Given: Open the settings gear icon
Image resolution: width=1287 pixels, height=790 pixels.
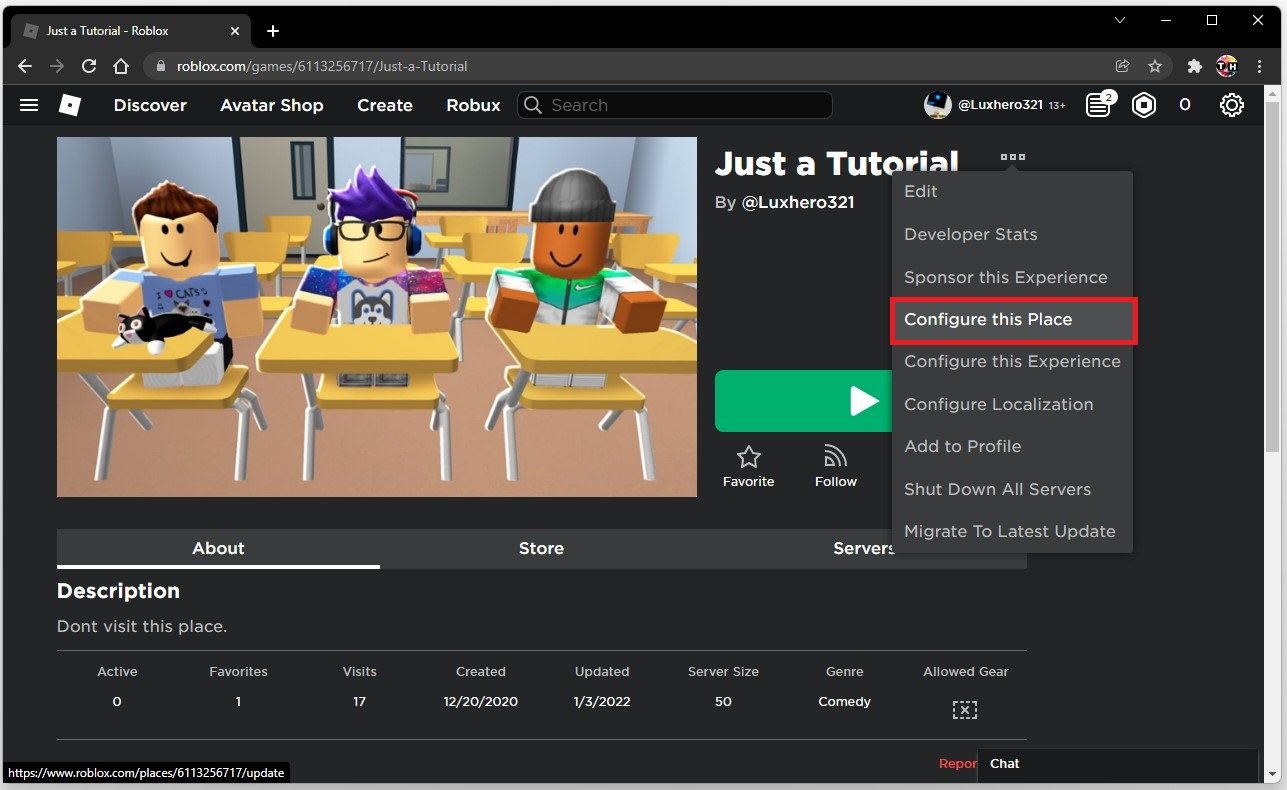Looking at the screenshot, I should [1231, 105].
